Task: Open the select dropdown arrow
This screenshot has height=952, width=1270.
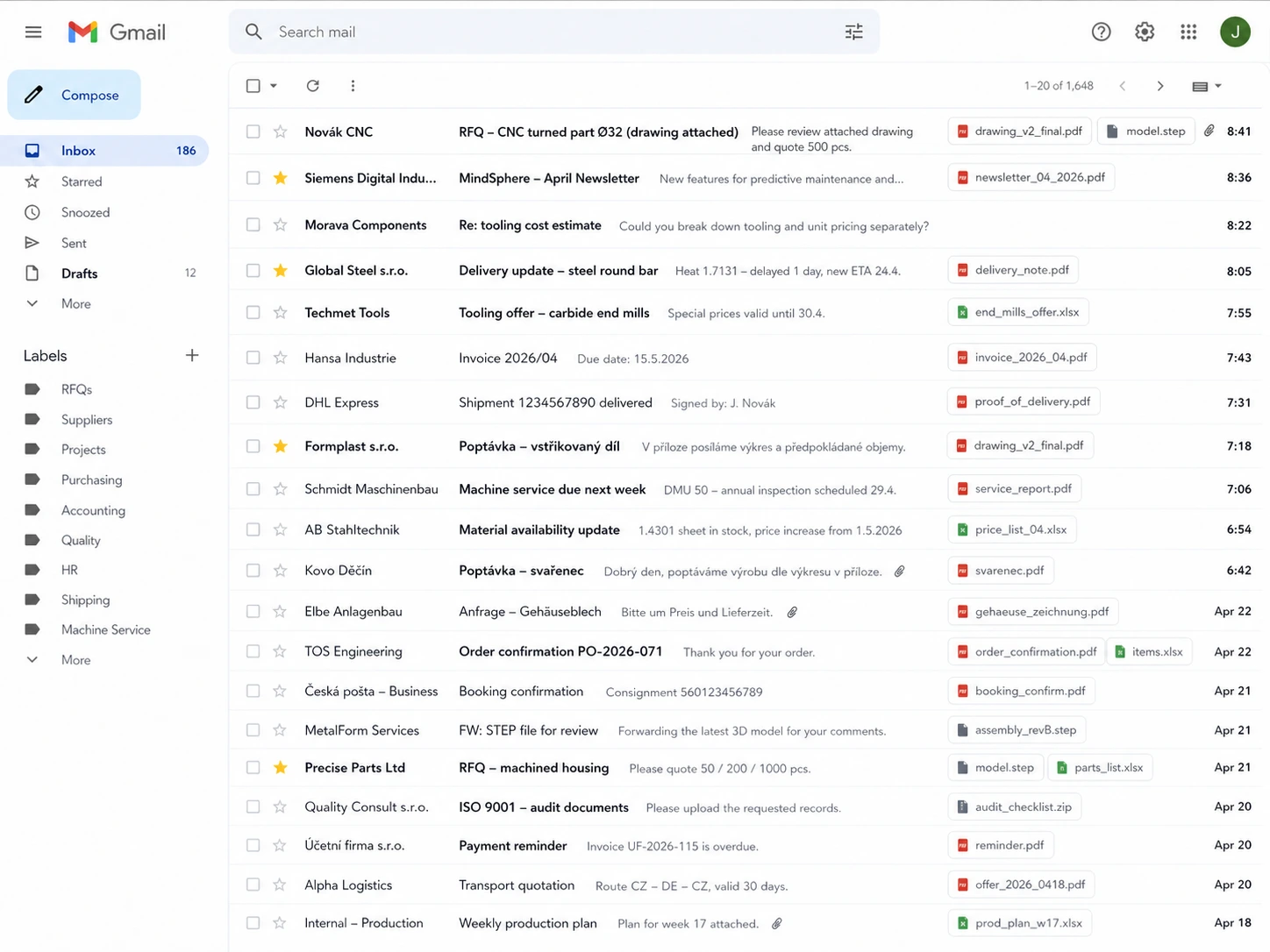Action: point(274,86)
